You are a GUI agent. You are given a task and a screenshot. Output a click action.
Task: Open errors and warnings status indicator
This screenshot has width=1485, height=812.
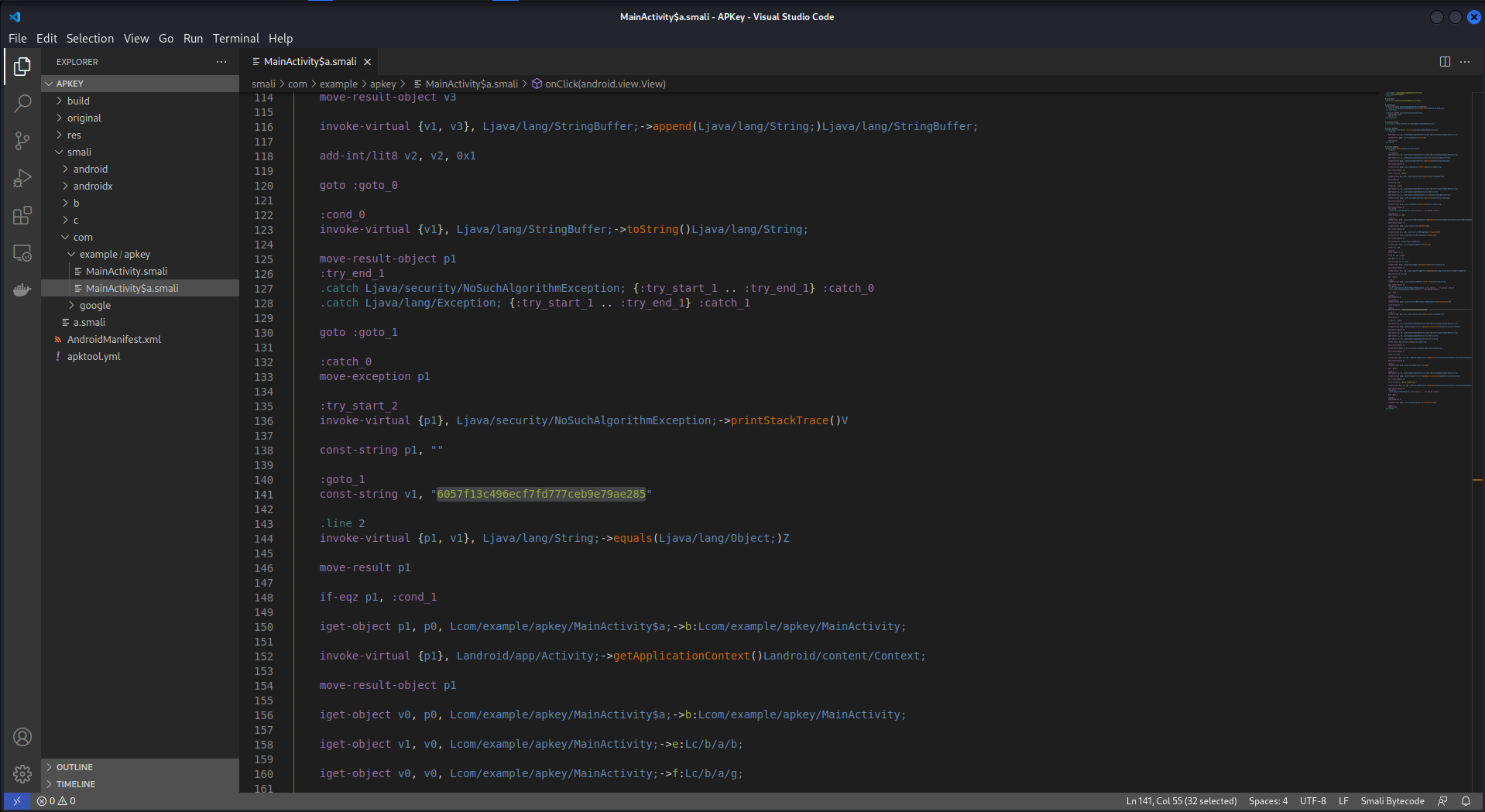click(56, 801)
